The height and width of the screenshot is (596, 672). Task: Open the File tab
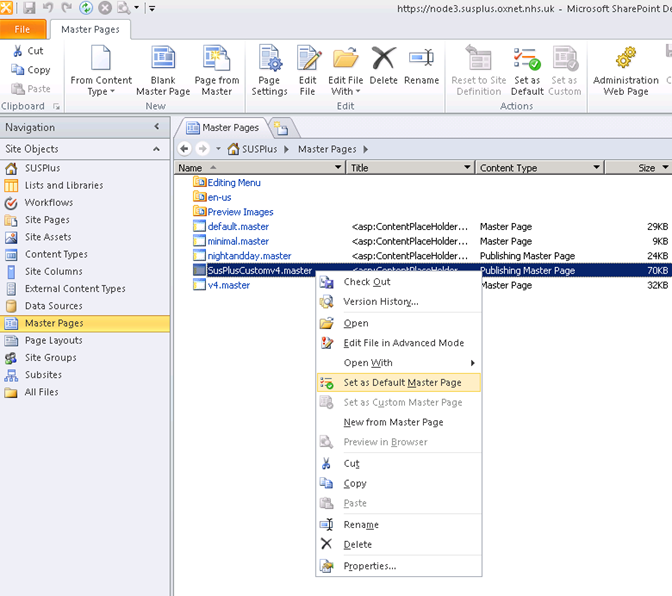point(22,29)
